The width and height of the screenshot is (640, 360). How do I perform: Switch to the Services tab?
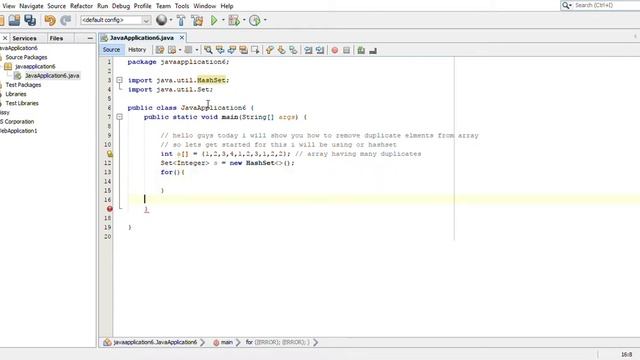click(x=24, y=38)
